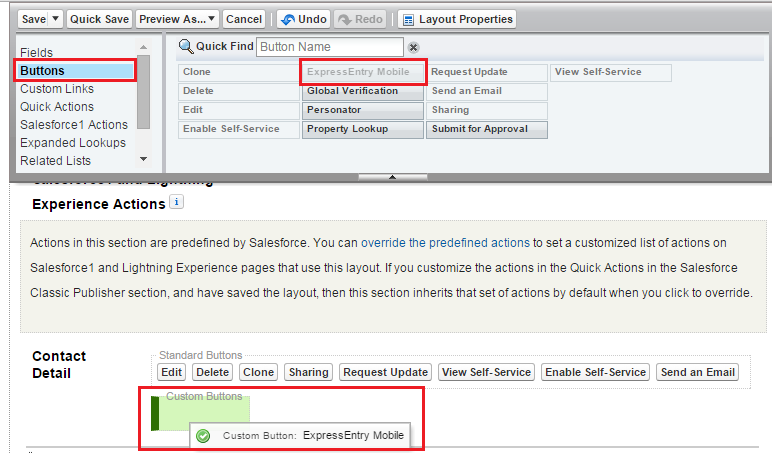The height and width of the screenshot is (453, 772).
Task: Select Property Lookup palette button
Action: coord(363,129)
